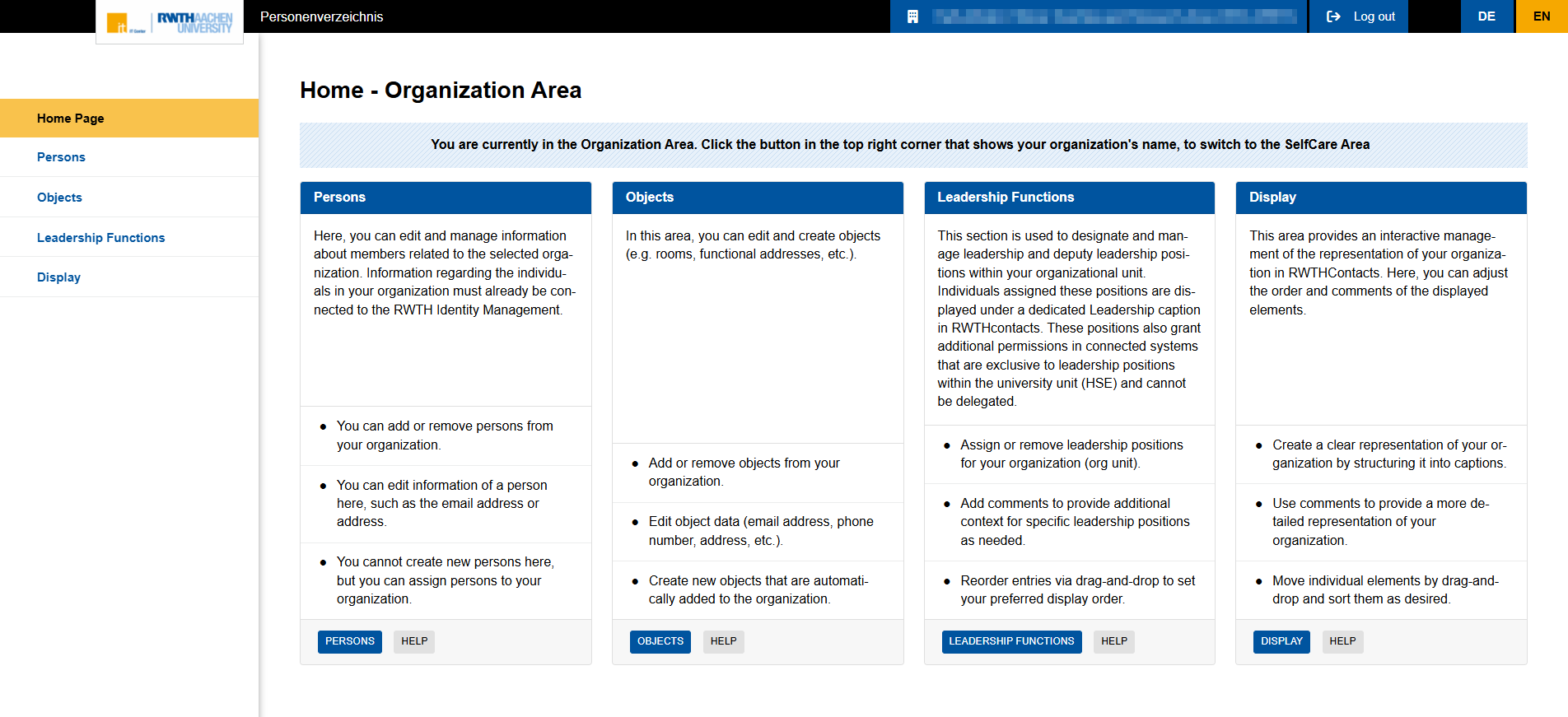Click the DISPLAY button in Display card

pyautogui.click(x=1281, y=641)
